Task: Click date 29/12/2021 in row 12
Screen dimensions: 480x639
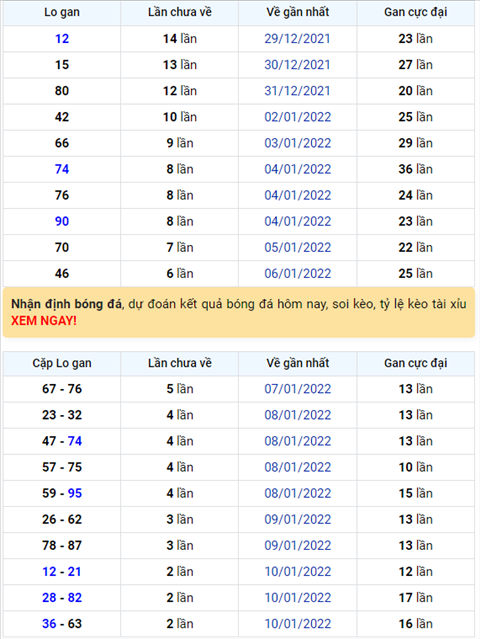Action: [297, 39]
